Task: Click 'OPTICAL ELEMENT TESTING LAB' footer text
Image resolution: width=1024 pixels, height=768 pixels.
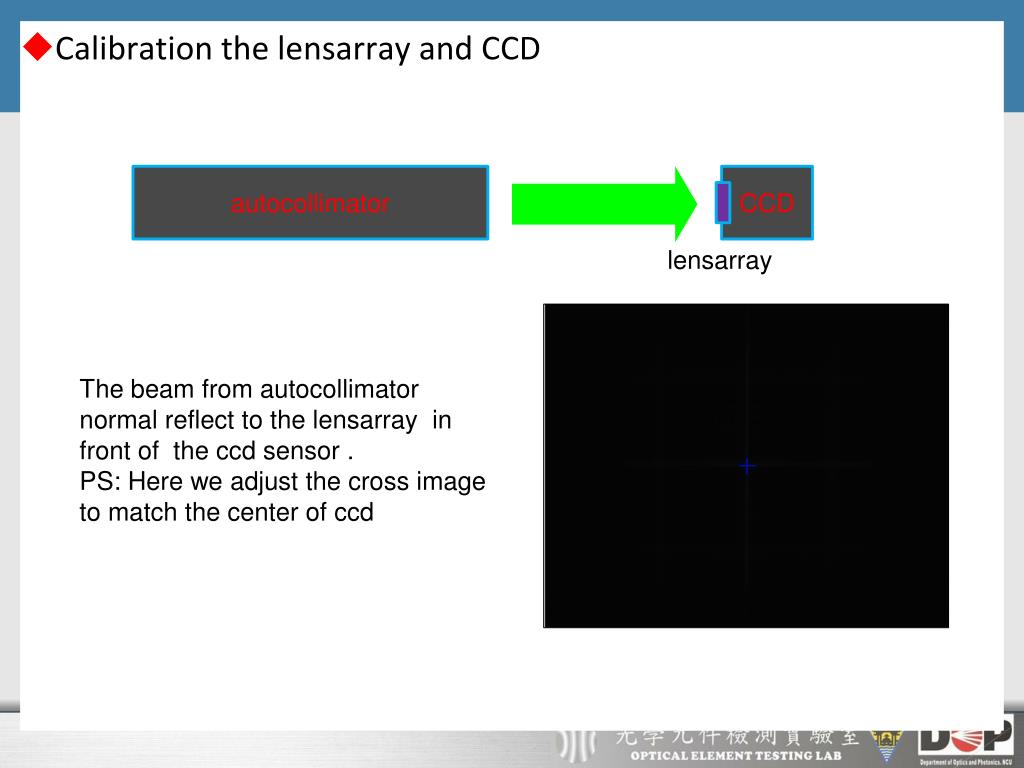Action: click(736, 756)
